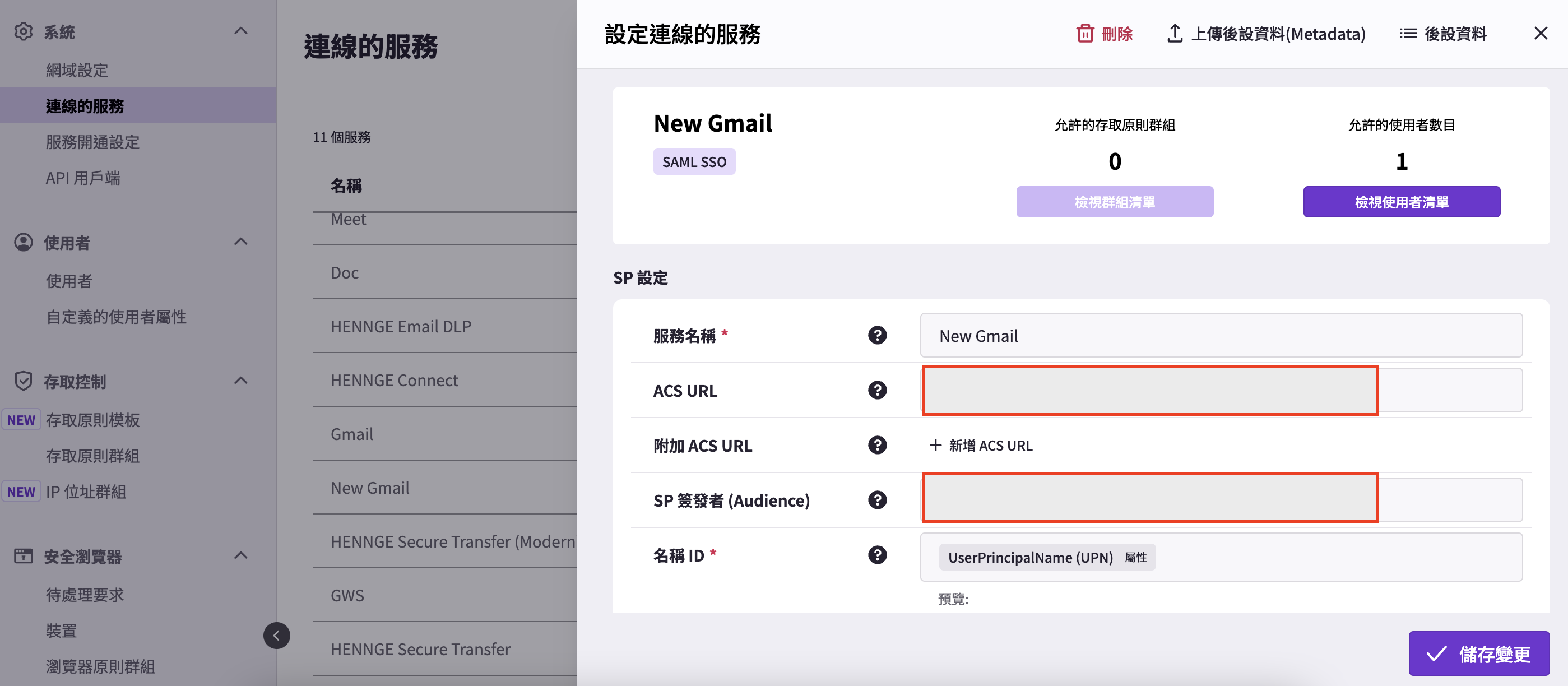Viewport: 1568px width, 686px height.
Task: Select the GWS service row
Action: point(444,595)
